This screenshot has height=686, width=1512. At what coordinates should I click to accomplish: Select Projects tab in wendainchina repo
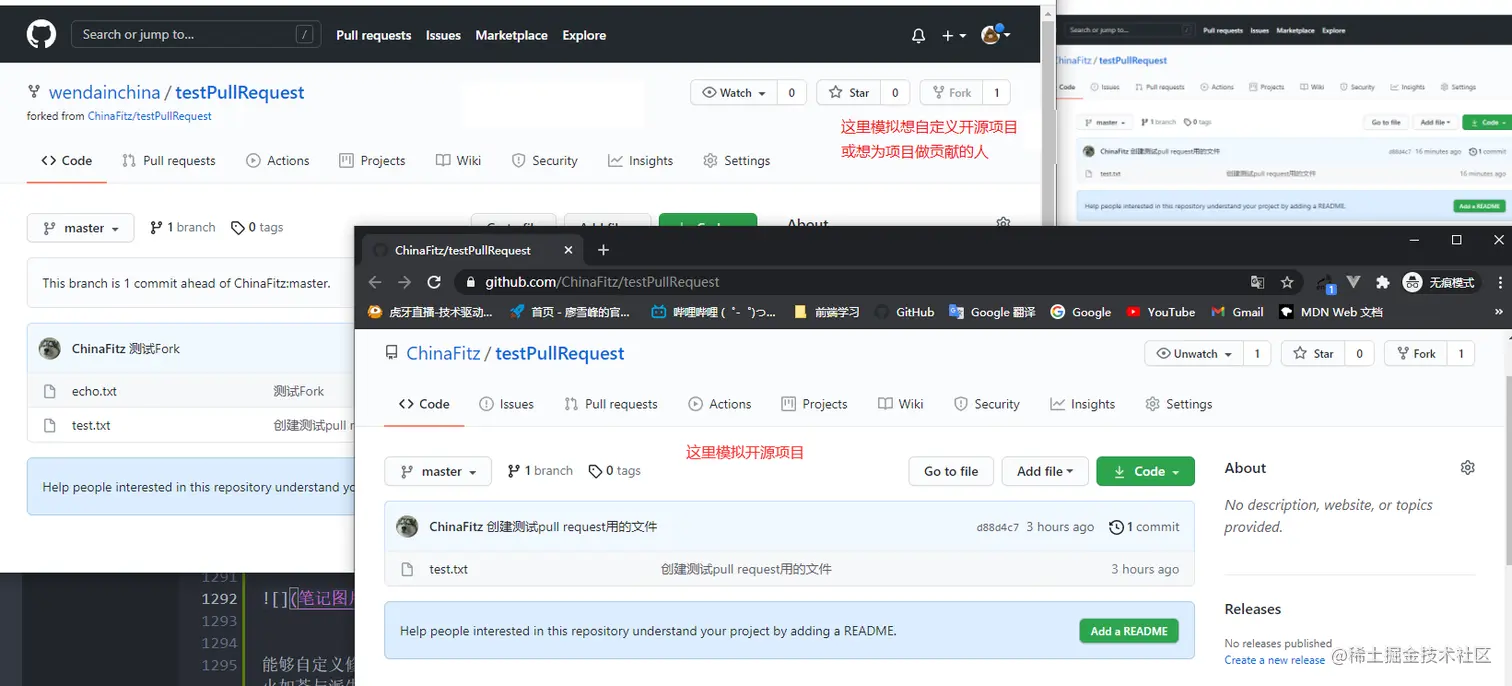(372, 160)
